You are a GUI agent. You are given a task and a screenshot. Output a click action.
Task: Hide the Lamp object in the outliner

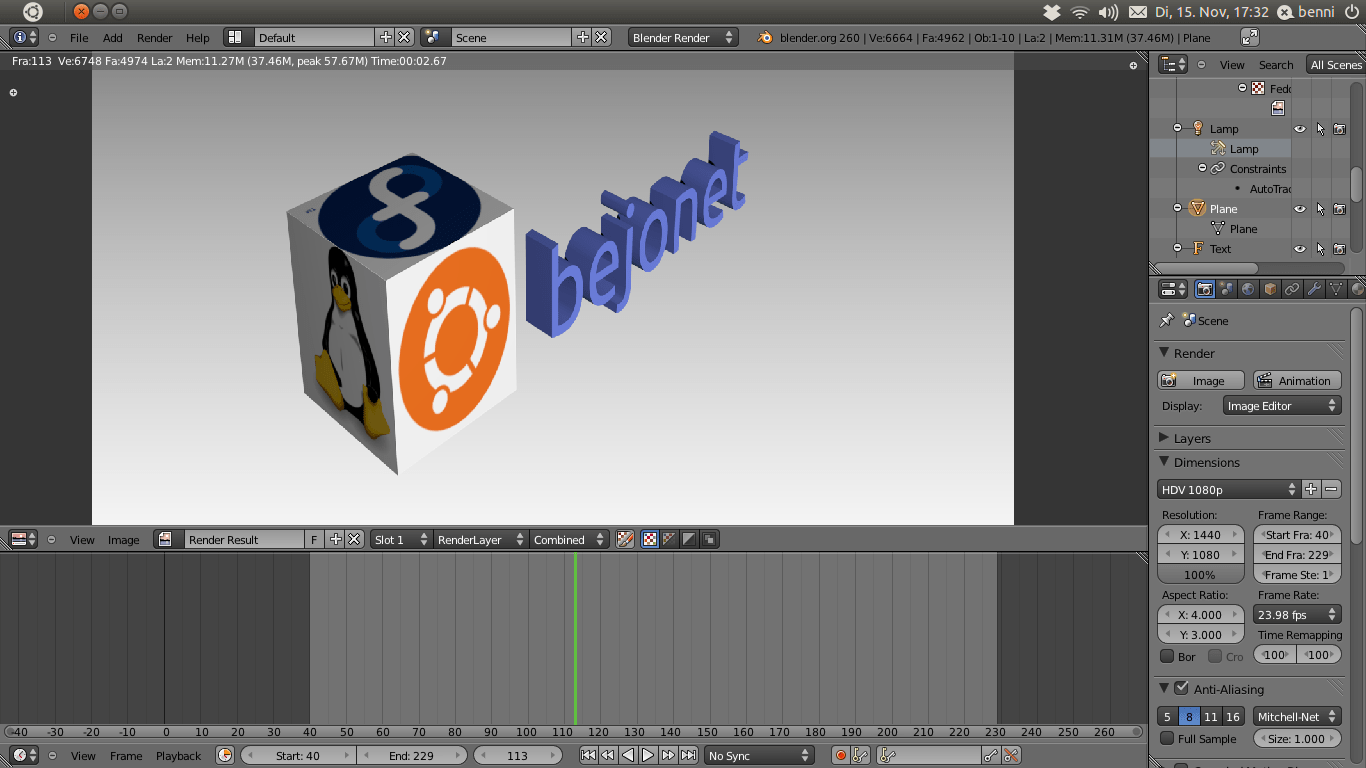point(1299,128)
